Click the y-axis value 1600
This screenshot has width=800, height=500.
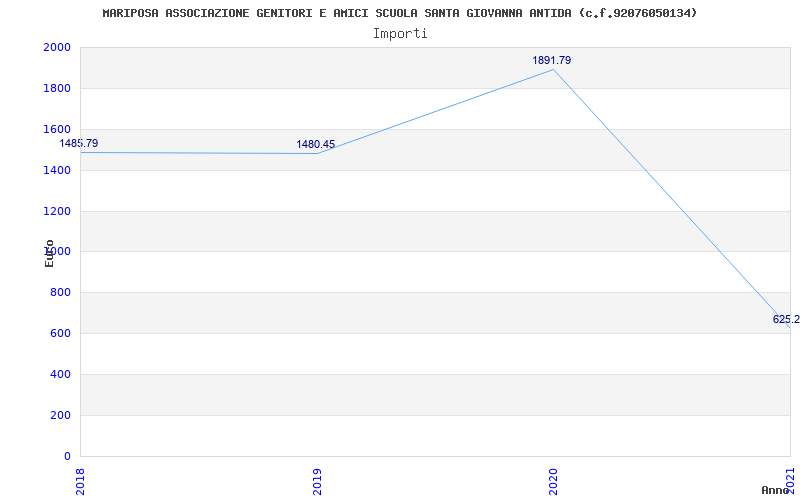pos(57,129)
